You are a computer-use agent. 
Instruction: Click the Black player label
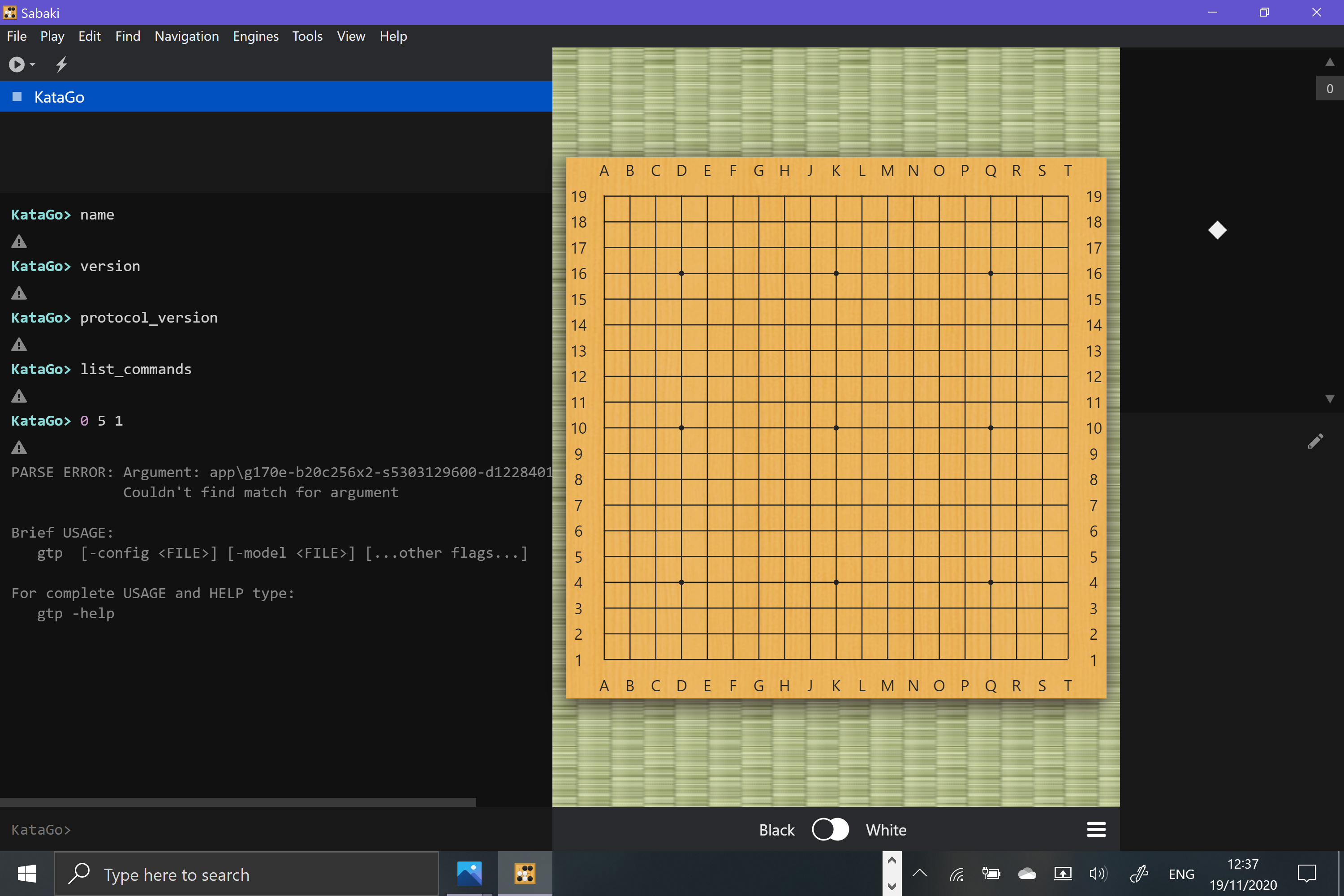click(776, 830)
